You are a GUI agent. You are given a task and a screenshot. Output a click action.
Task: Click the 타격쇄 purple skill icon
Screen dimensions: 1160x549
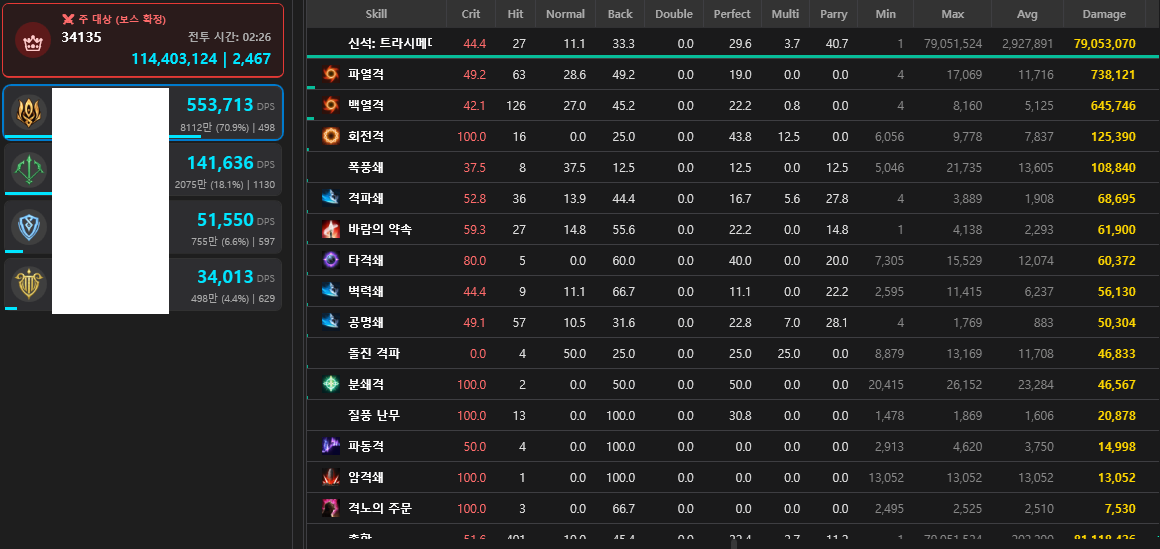click(x=331, y=260)
